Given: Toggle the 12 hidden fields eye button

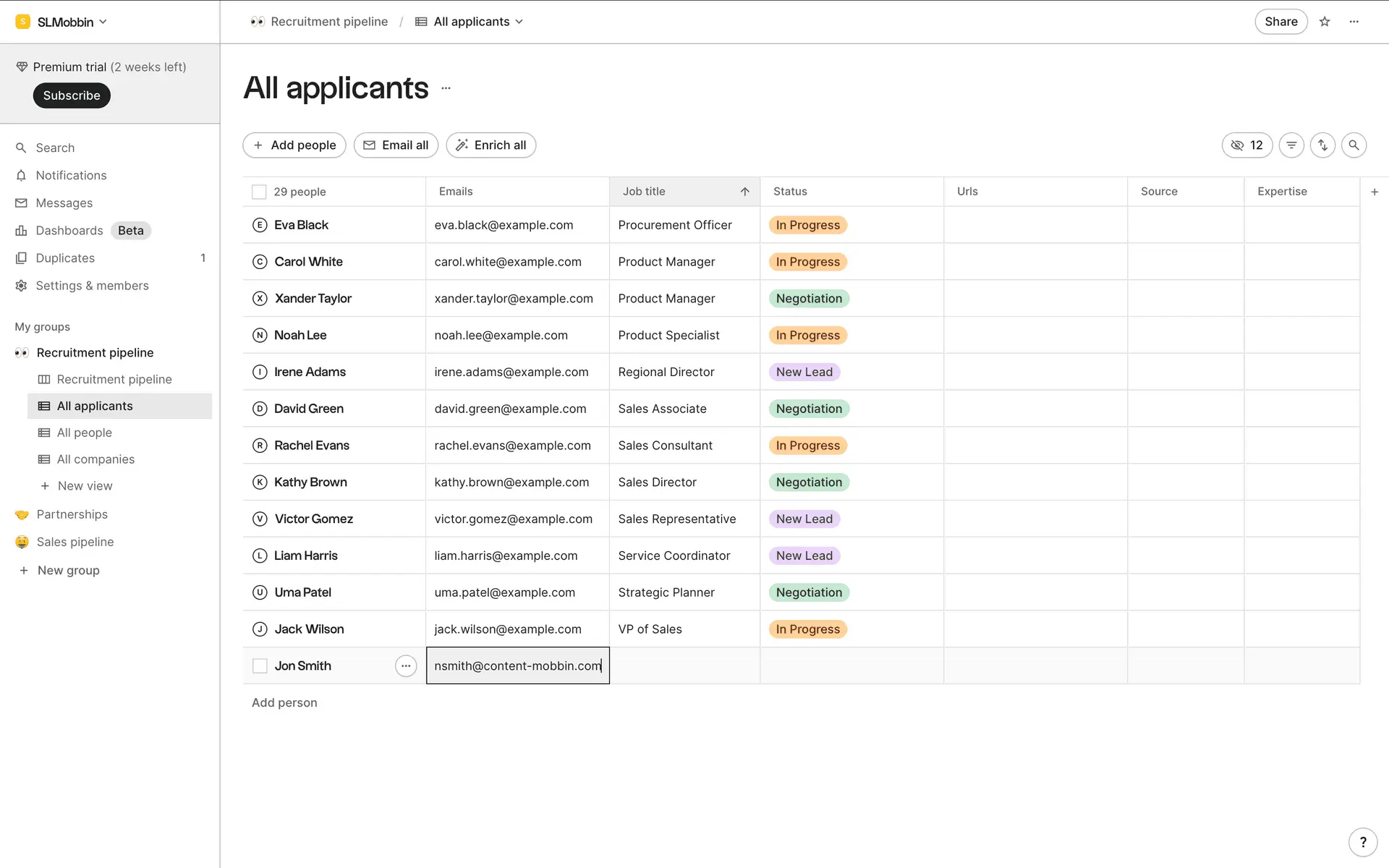Looking at the screenshot, I should point(1246,145).
